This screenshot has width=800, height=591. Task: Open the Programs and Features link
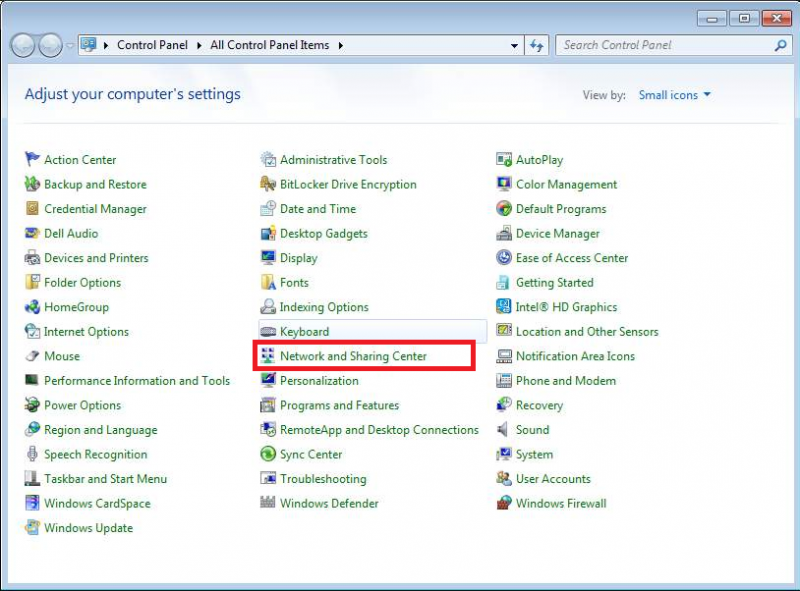[339, 405]
